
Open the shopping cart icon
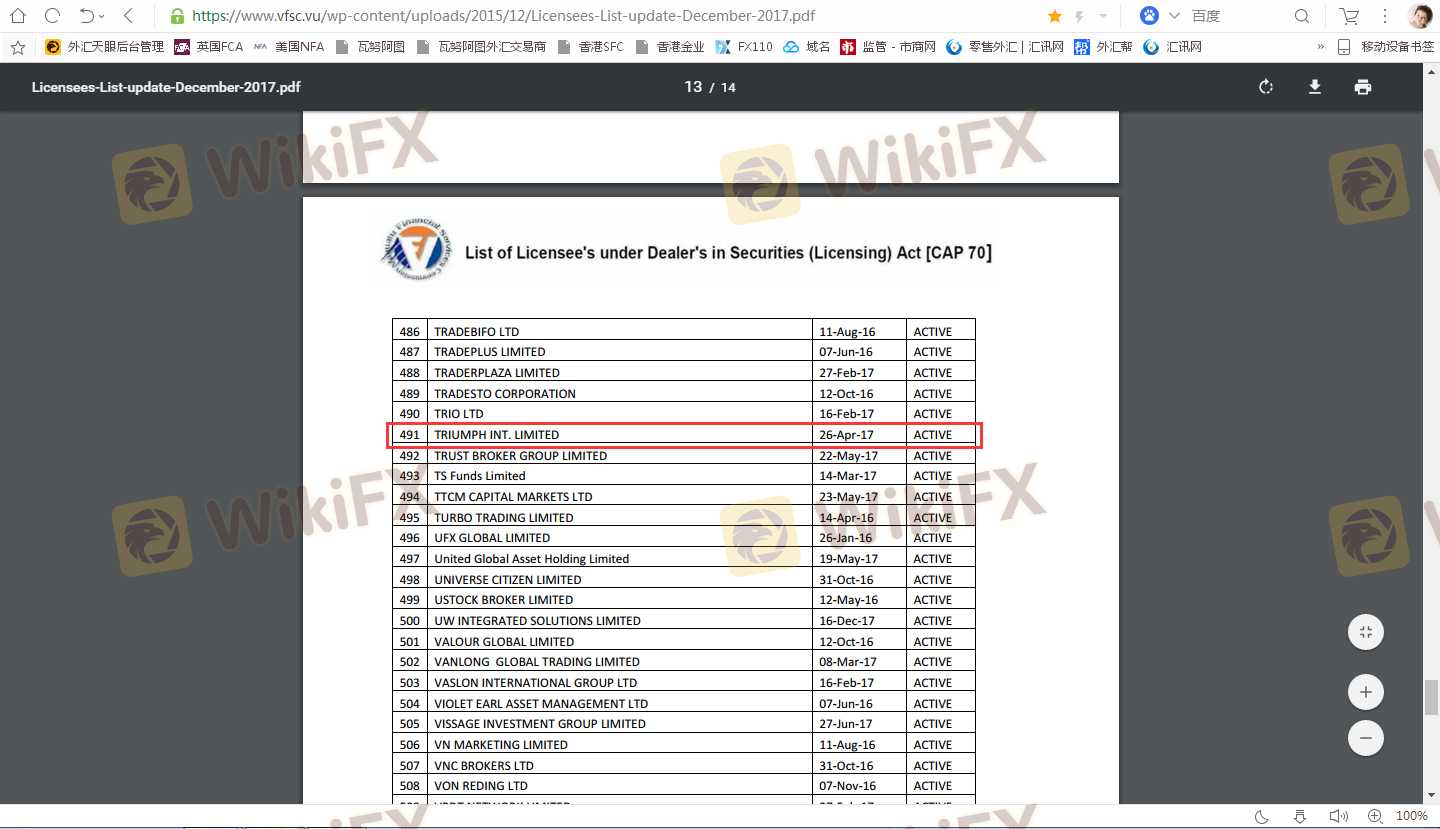(x=1349, y=16)
